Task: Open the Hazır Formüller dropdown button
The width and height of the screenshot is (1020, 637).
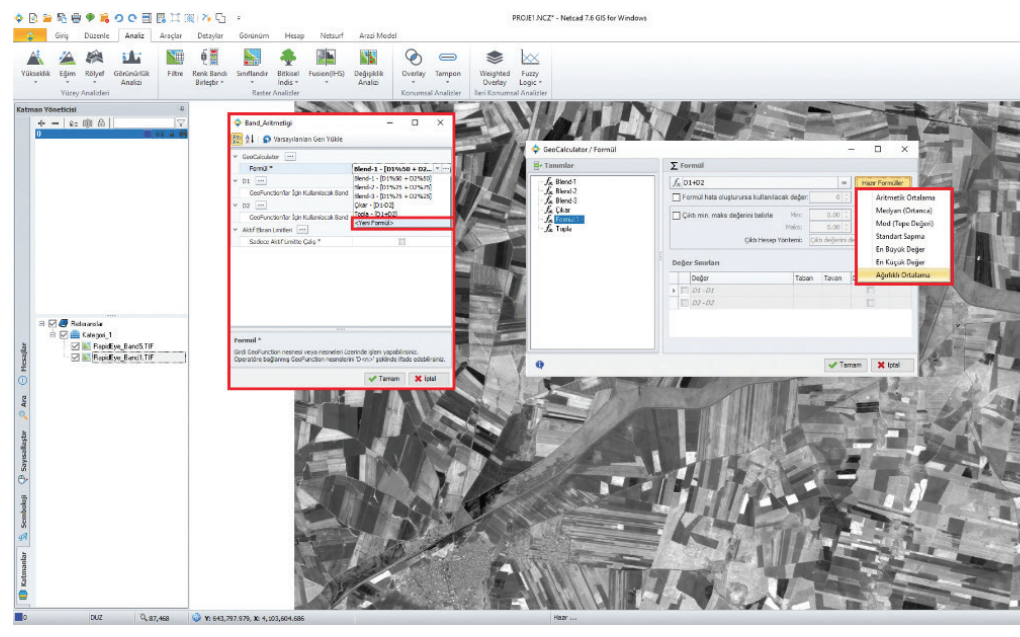Action: point(882,183)
